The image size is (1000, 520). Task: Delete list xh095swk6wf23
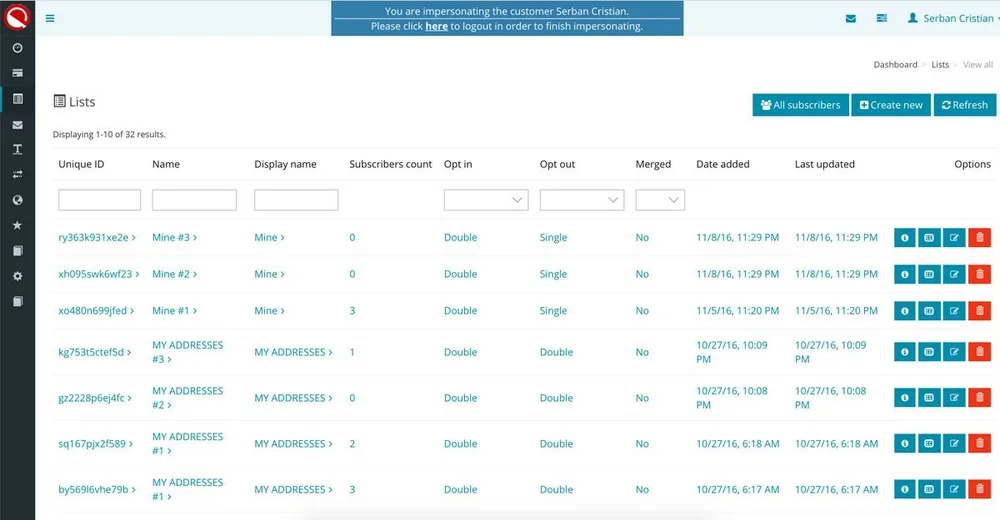coord(980,274)
